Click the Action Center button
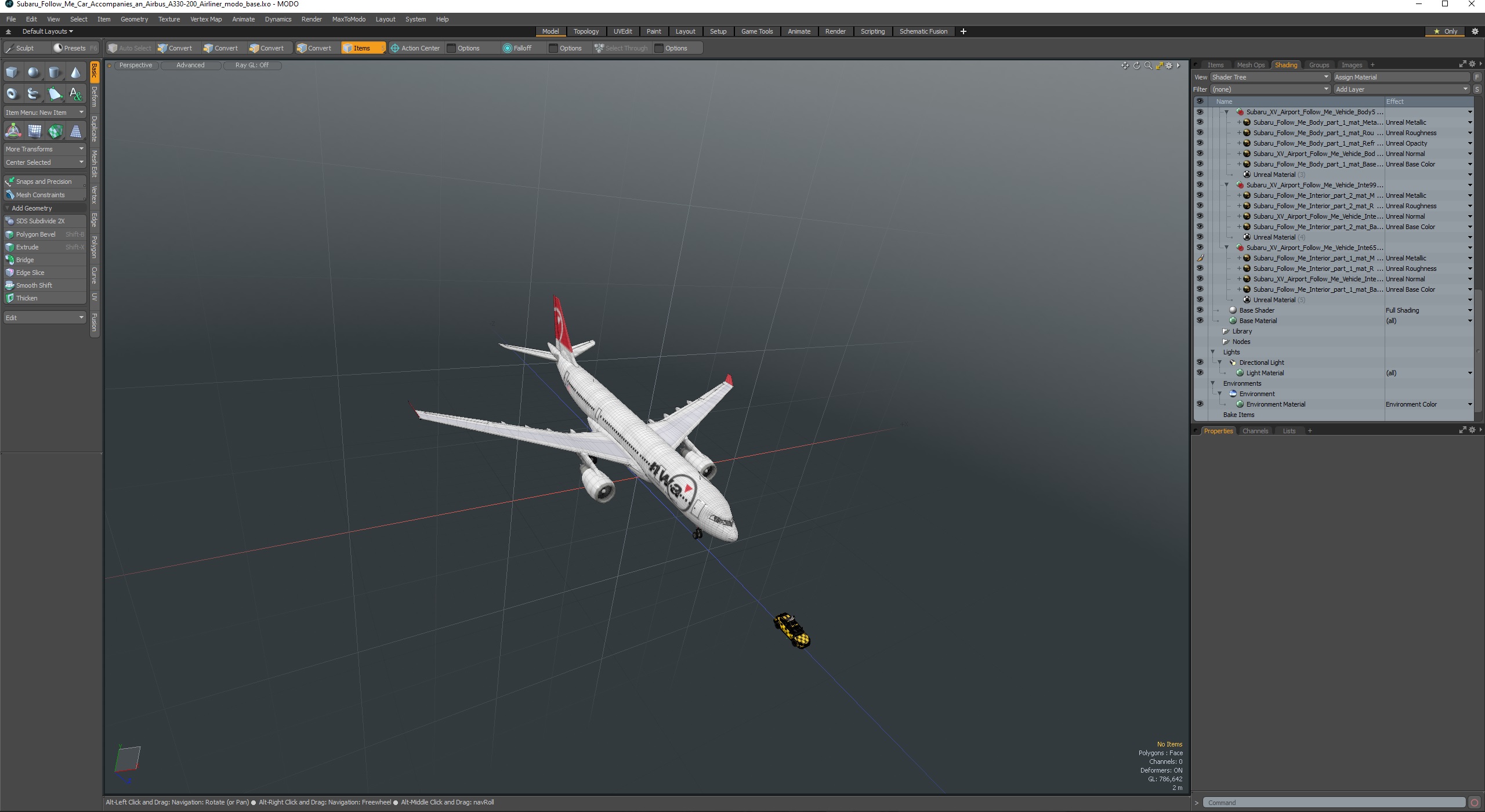 tap(415, 48)
